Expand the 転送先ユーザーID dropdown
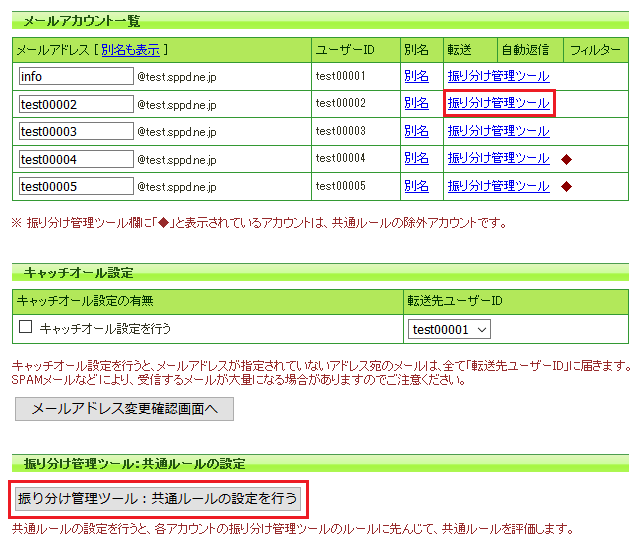Image resolution: width=640 pixels, height=547 pixels. click(449, 330)
